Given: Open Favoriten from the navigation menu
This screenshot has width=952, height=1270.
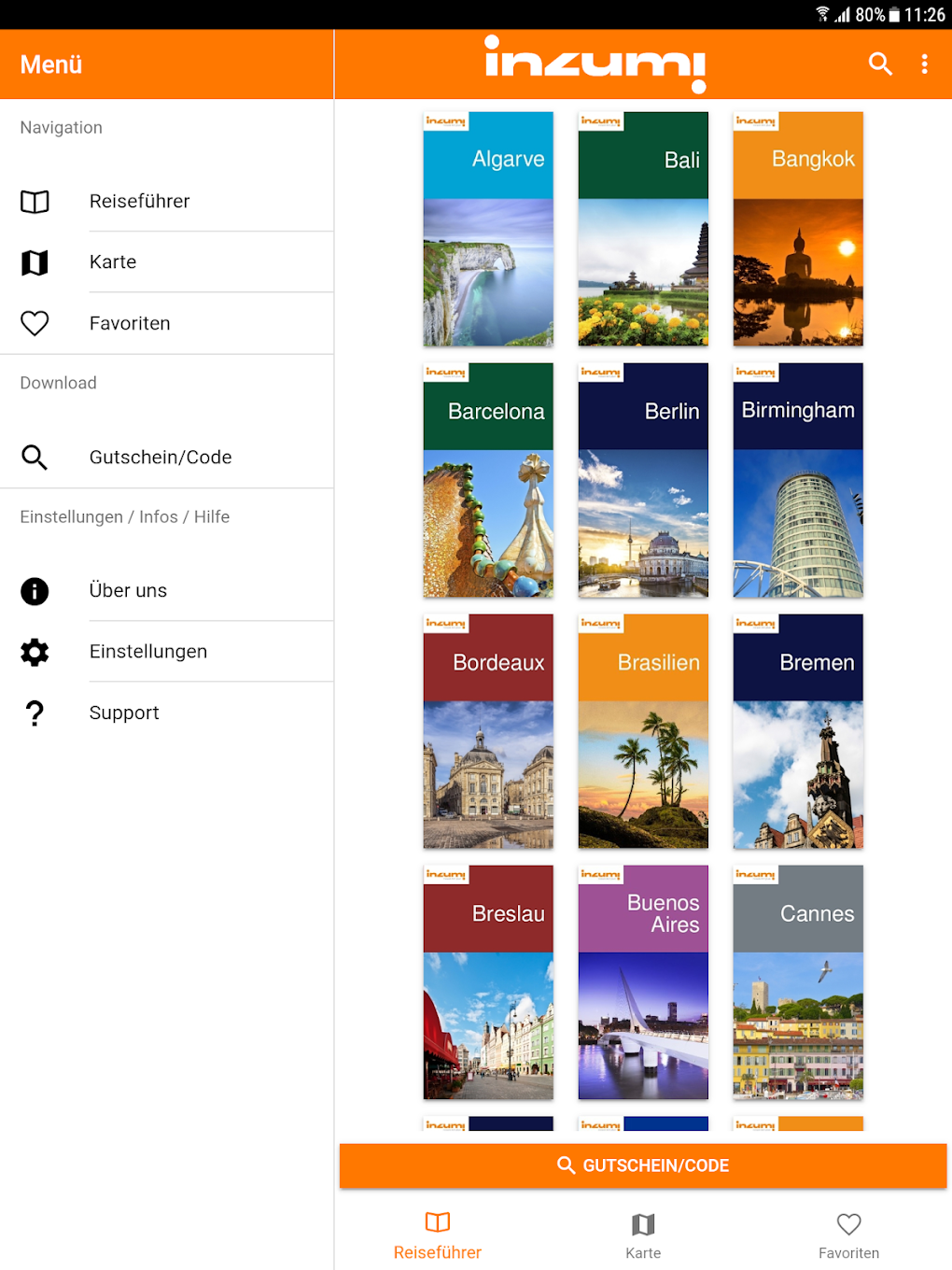Looking at the screenshot, I should pyautogui.click(x=167, y=323).
